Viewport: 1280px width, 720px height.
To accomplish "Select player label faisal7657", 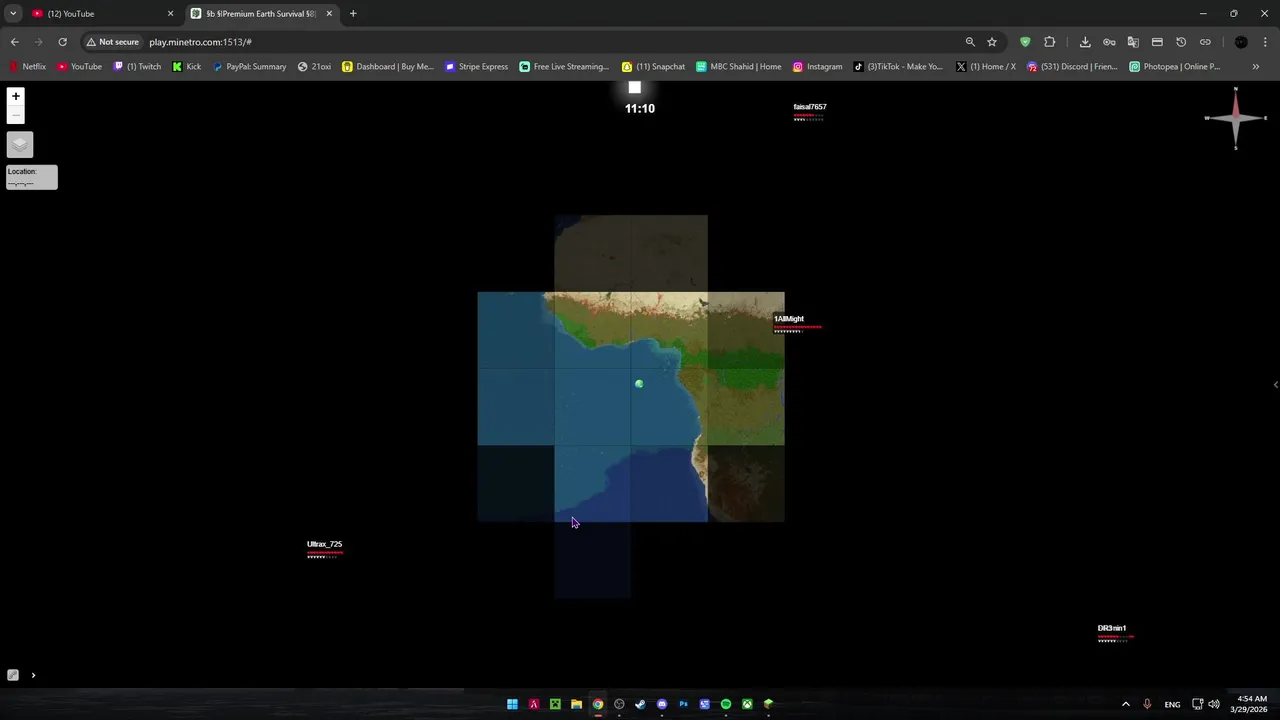I will point(810,107).
